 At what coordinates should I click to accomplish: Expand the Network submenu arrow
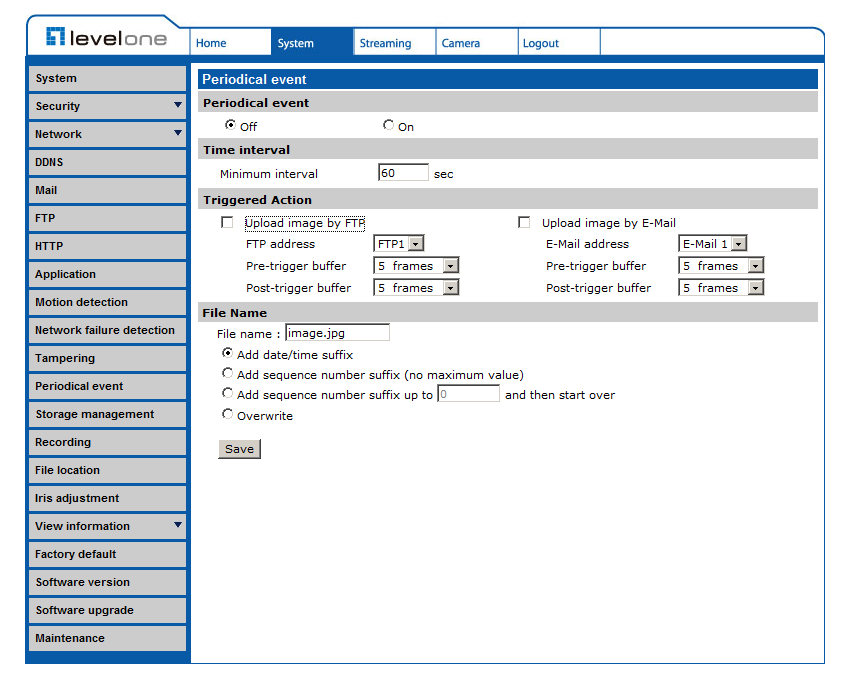(x=177, y=133)
